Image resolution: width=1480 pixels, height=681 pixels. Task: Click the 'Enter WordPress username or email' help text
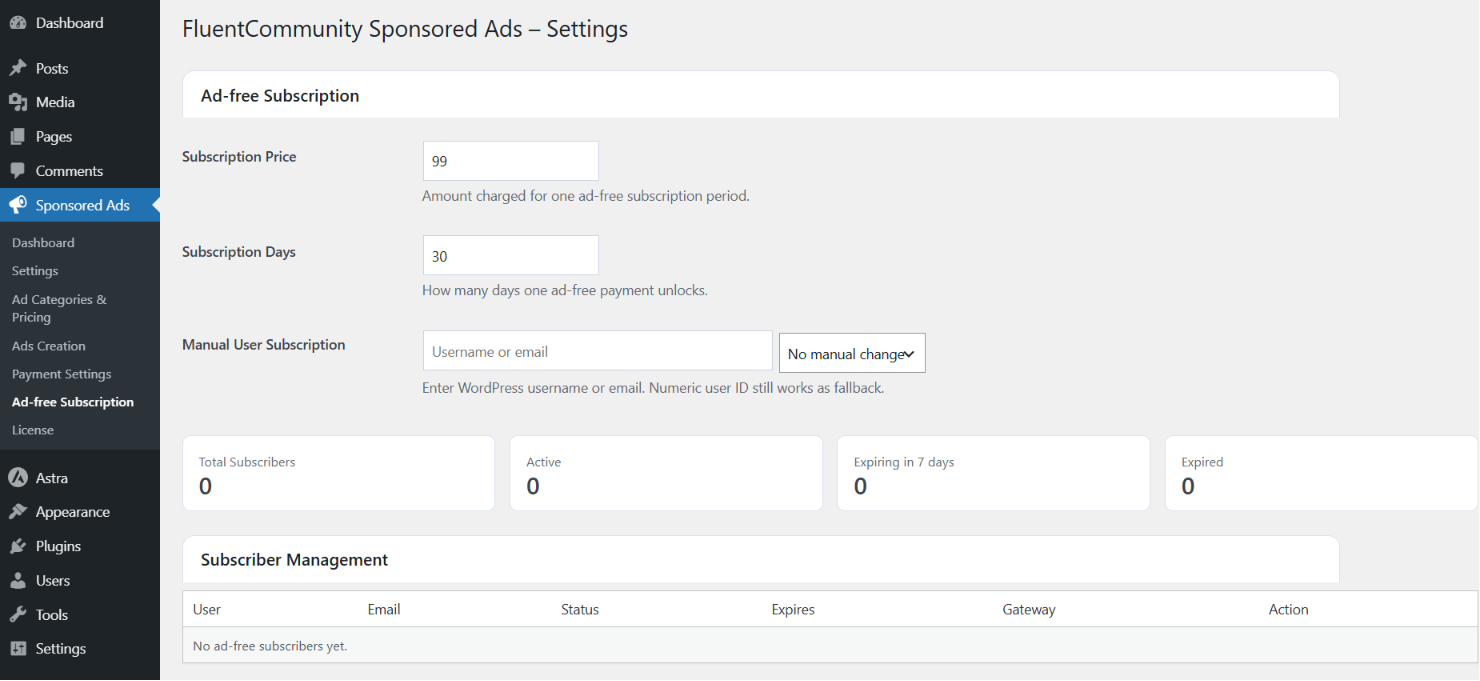point(653,388)
